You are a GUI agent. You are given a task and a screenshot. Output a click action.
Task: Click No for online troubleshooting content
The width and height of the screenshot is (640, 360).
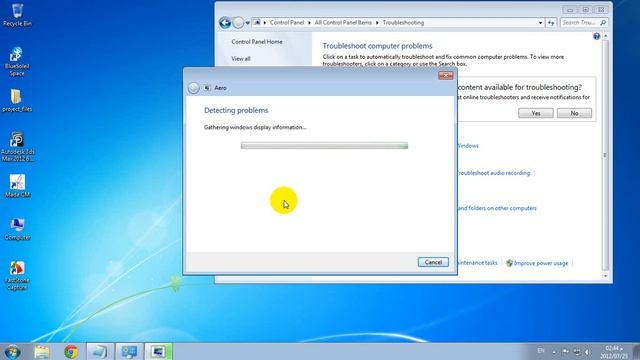point(574,113)
